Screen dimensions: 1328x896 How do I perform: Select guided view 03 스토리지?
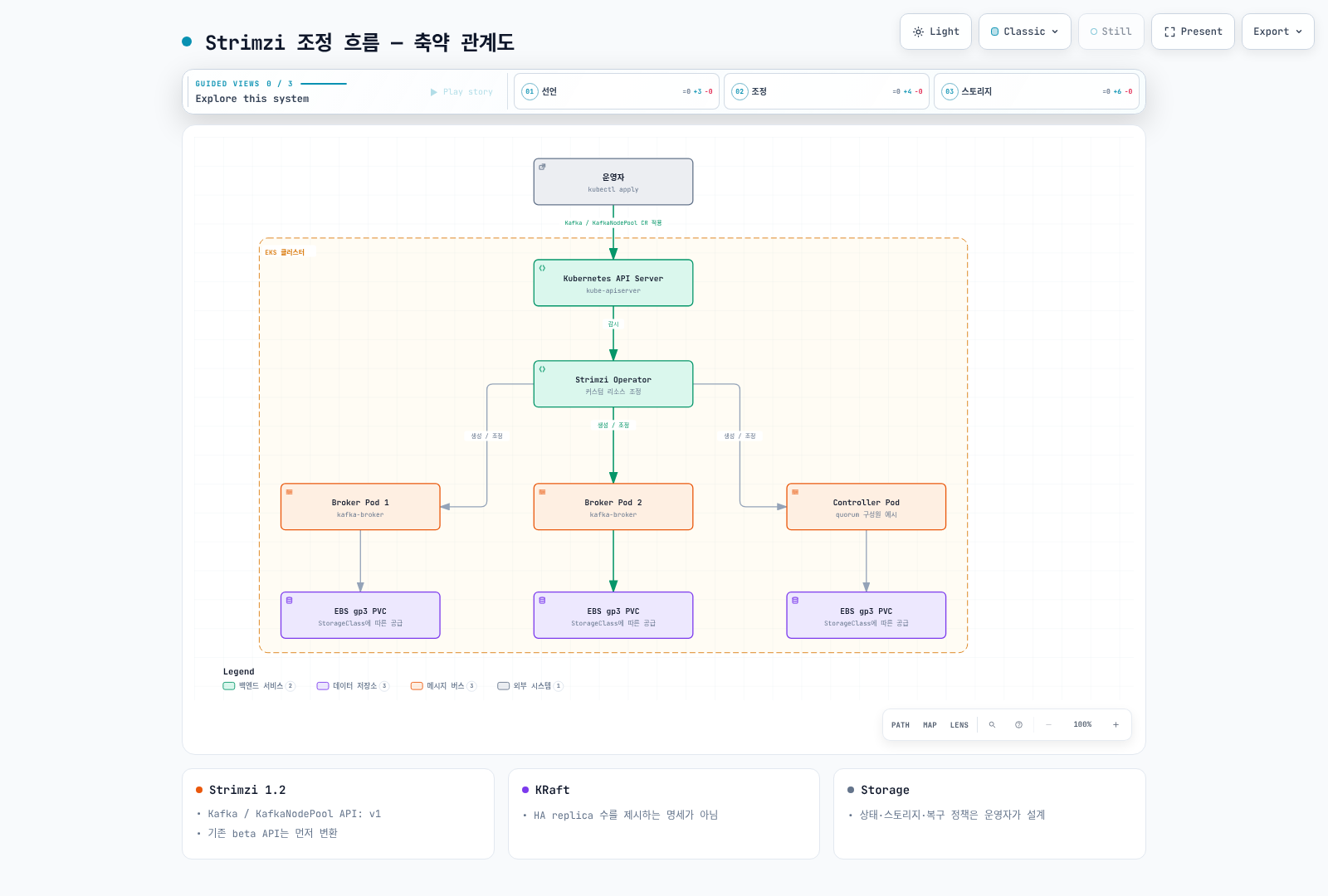click(x=1037, y=91)
